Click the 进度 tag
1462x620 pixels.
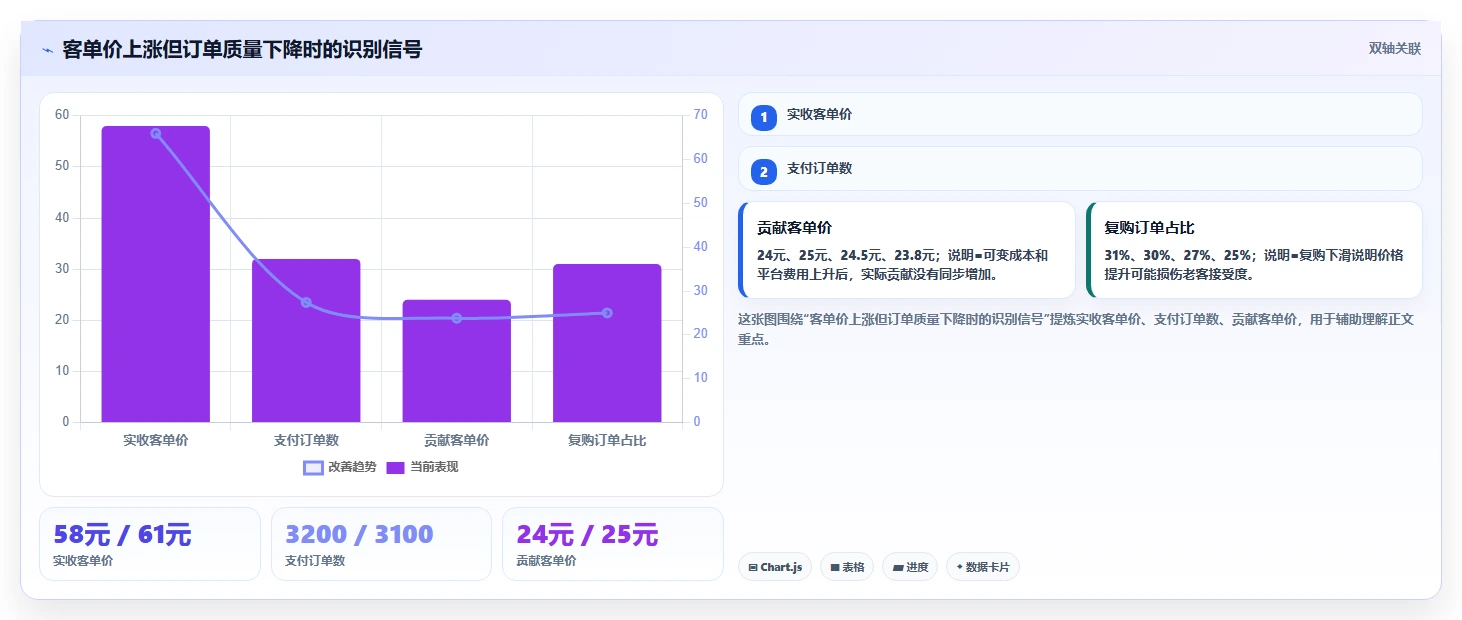[910, 567]
